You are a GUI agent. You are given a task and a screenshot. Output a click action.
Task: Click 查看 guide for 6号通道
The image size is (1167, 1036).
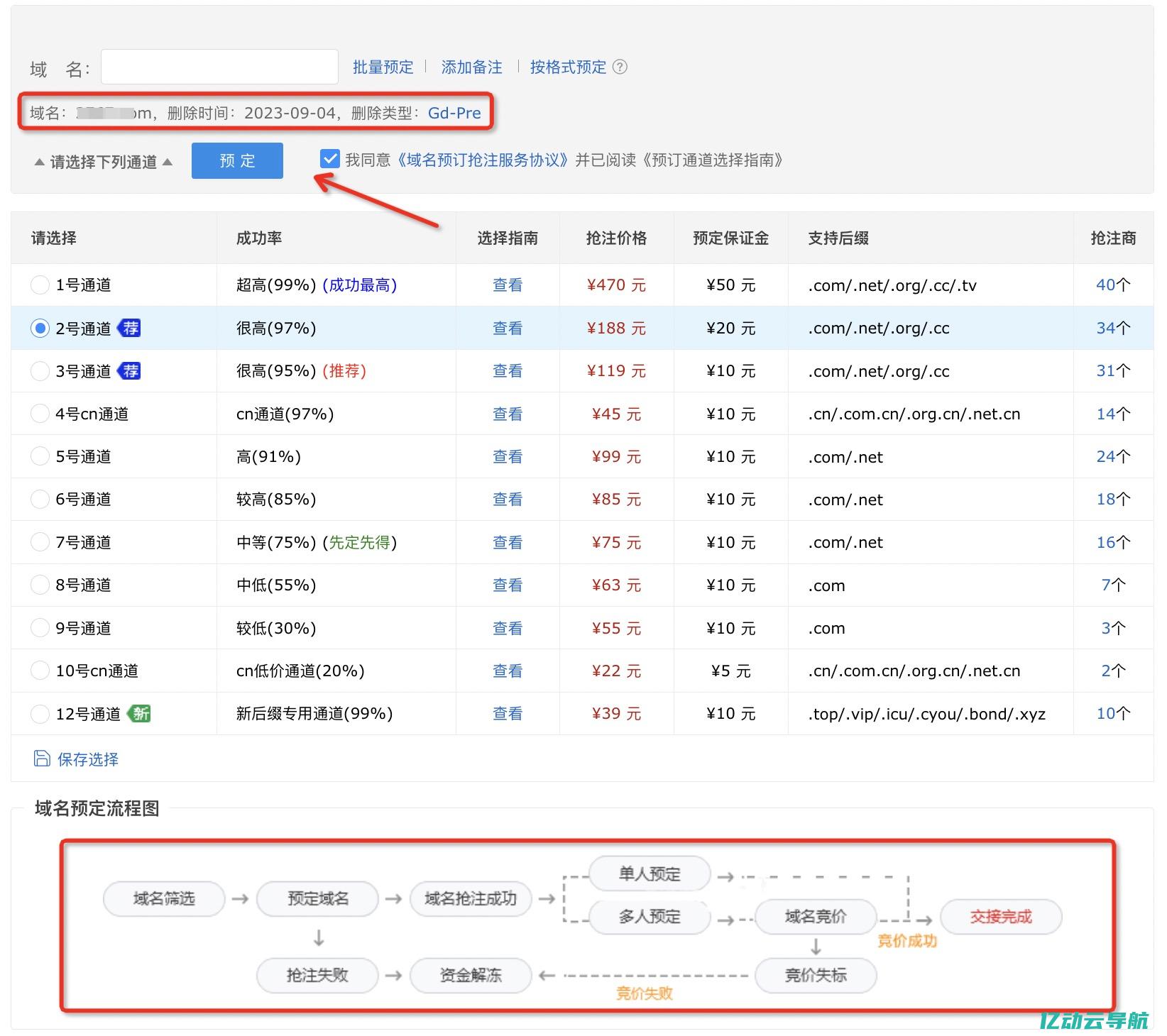point(508,499)
